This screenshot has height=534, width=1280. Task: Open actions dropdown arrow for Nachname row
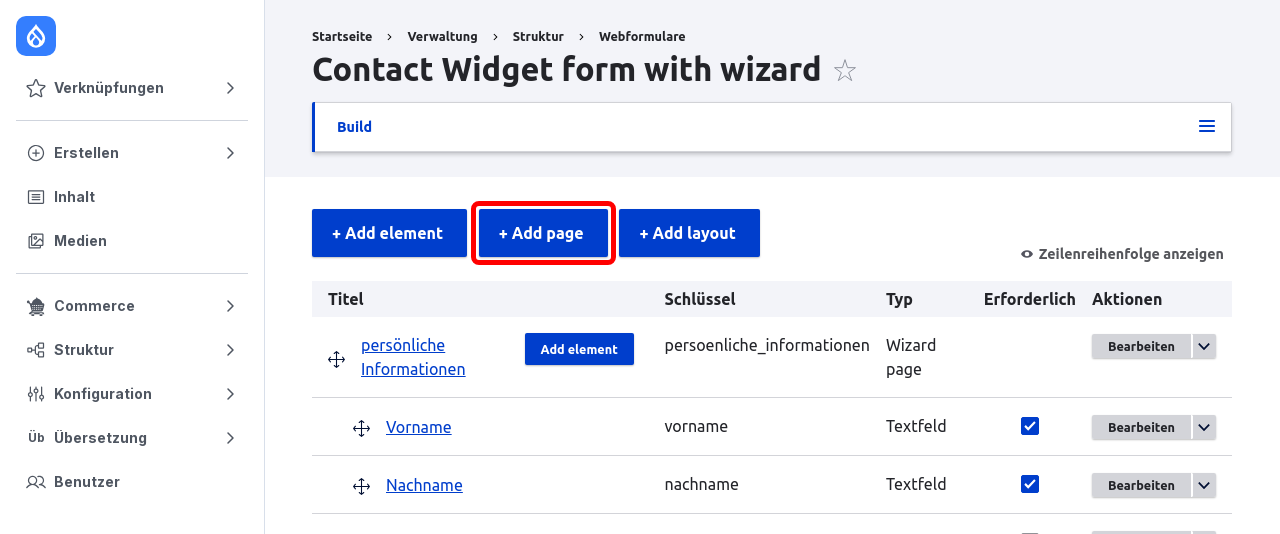point(1204,485)
